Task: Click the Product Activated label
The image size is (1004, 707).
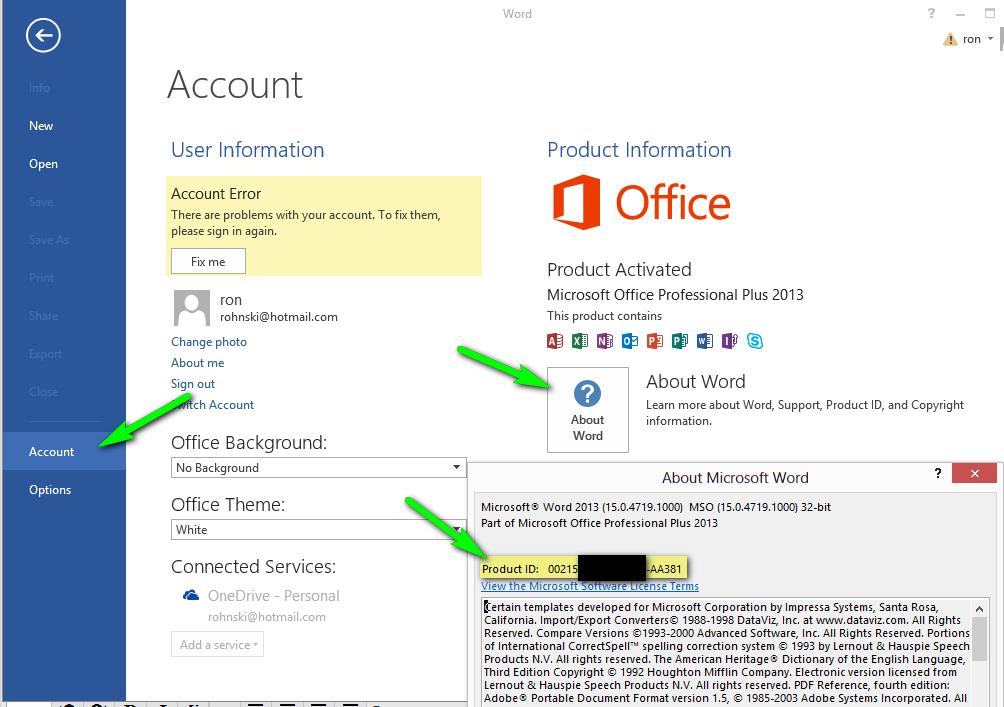Action: point(619,270)
